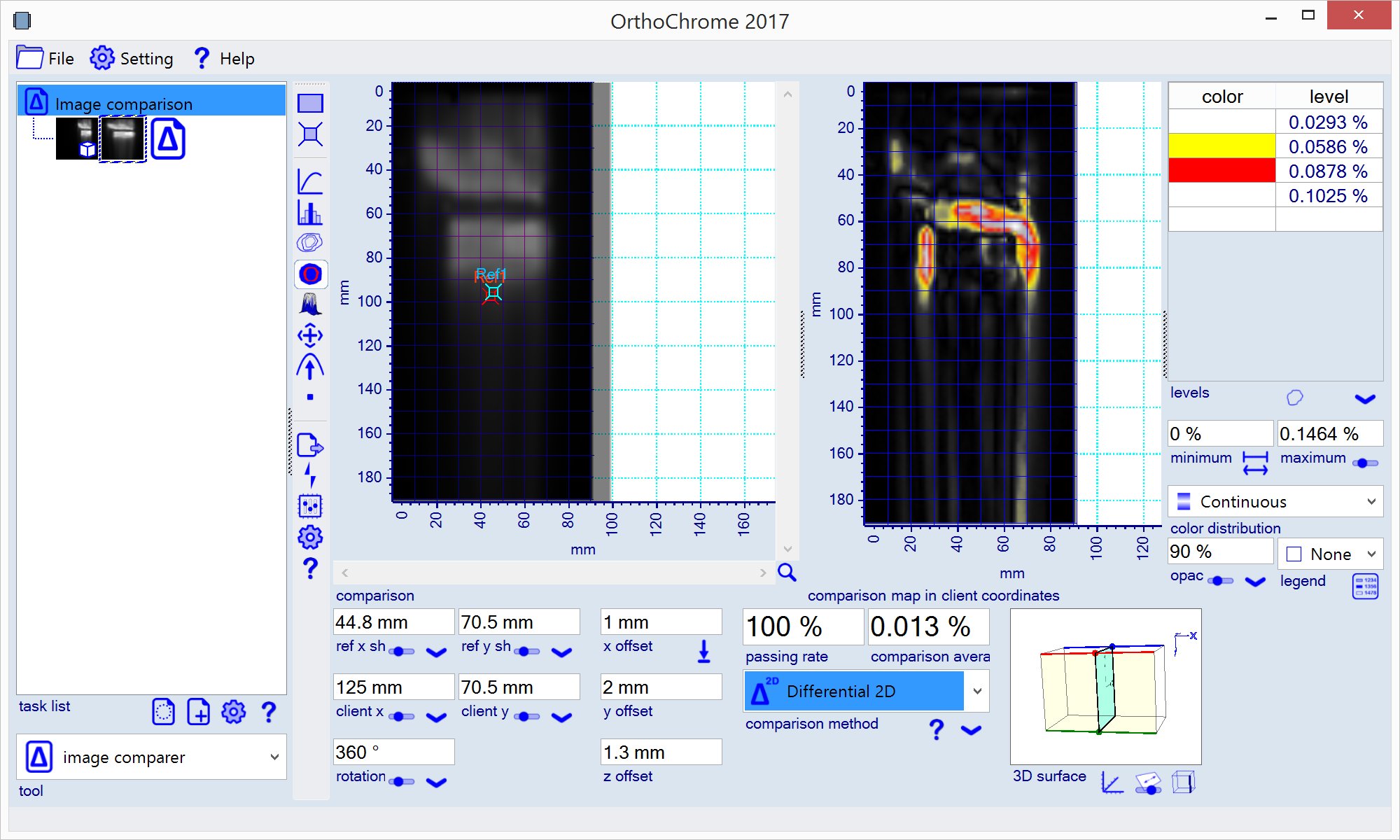Toggle the None legend checkbox

[x=1294, y=554]
